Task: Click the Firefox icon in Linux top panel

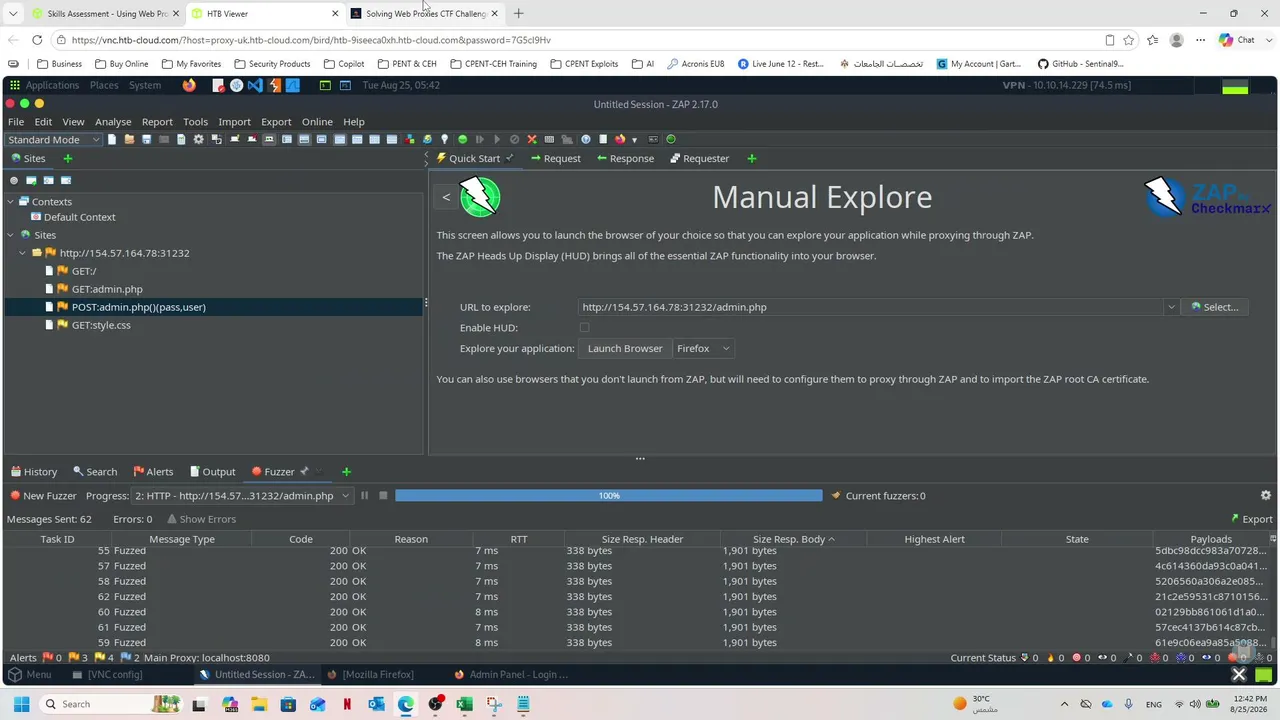Action: (190, 85)
